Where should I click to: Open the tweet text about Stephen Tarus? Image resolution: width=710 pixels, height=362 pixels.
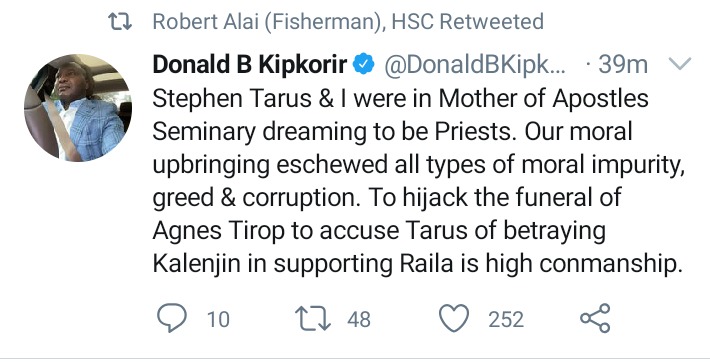[x=418, y=181]
